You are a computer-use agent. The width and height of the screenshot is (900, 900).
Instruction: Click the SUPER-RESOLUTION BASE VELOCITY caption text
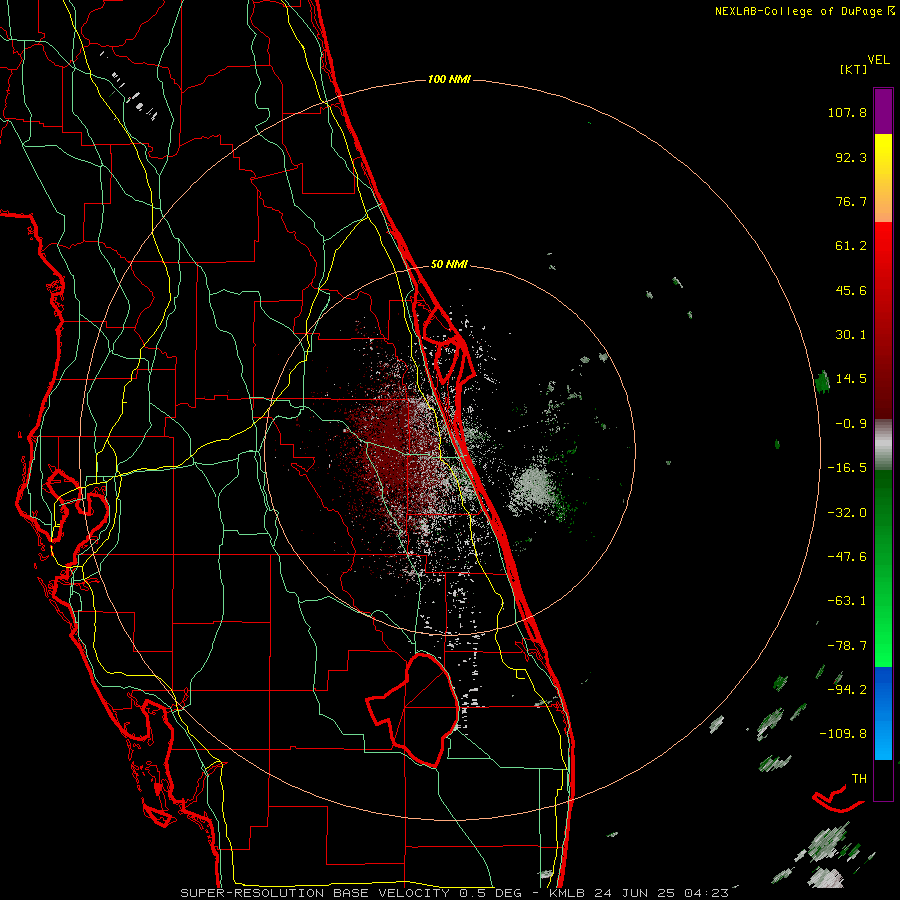tap(315, 893)
